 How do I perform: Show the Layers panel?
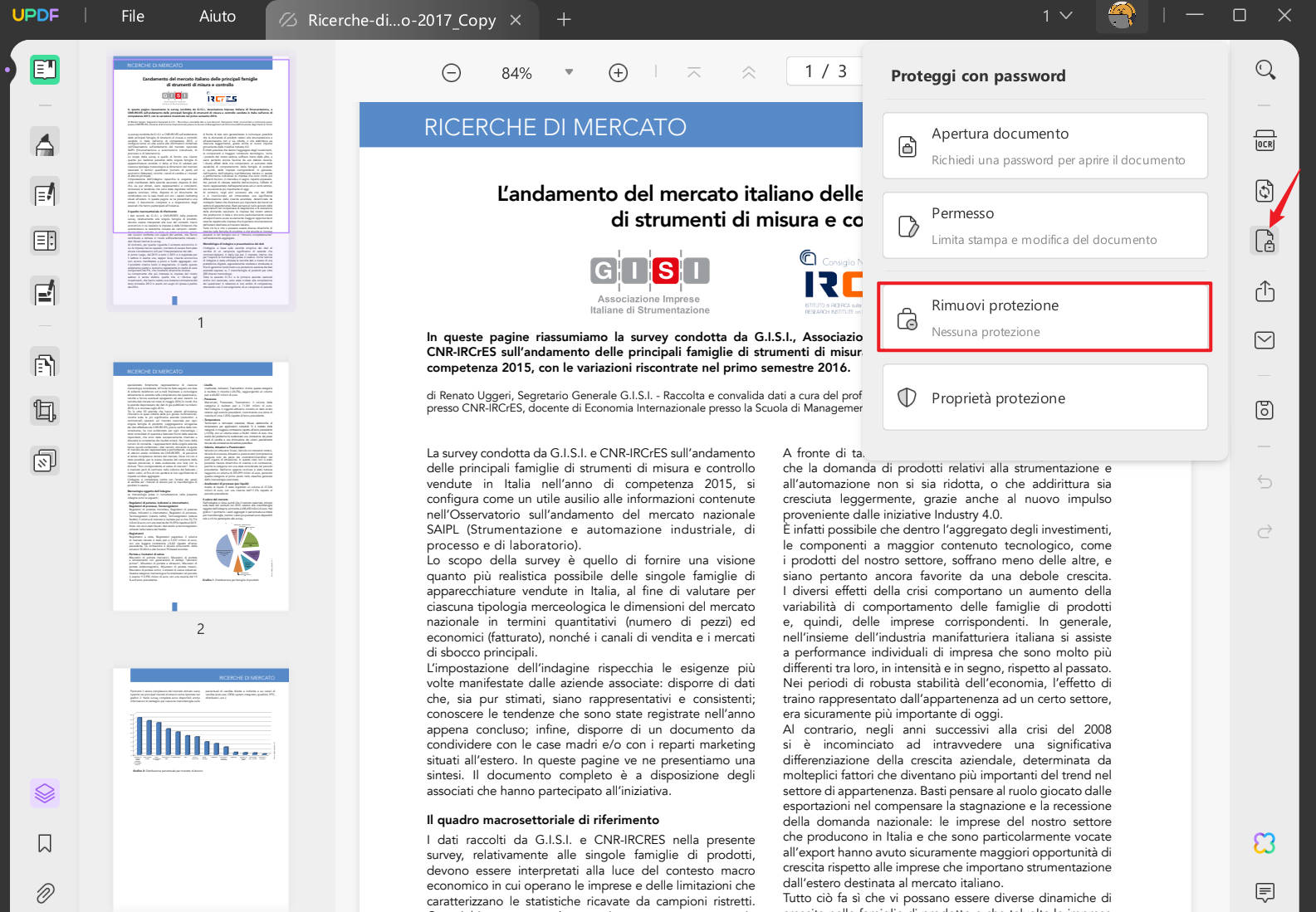point(45,793)
